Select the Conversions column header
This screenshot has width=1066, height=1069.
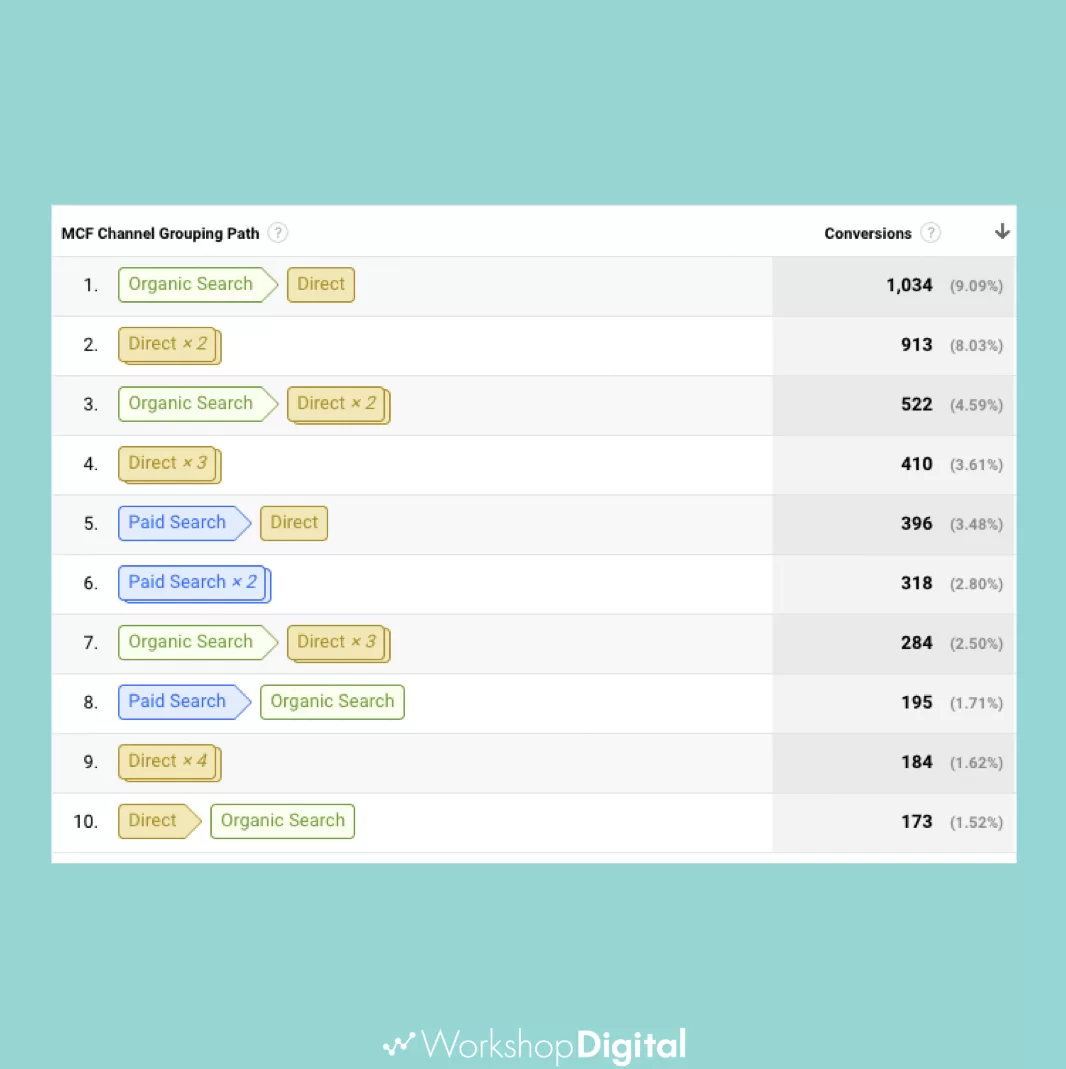pyautogui.click(x=868, y=234)
